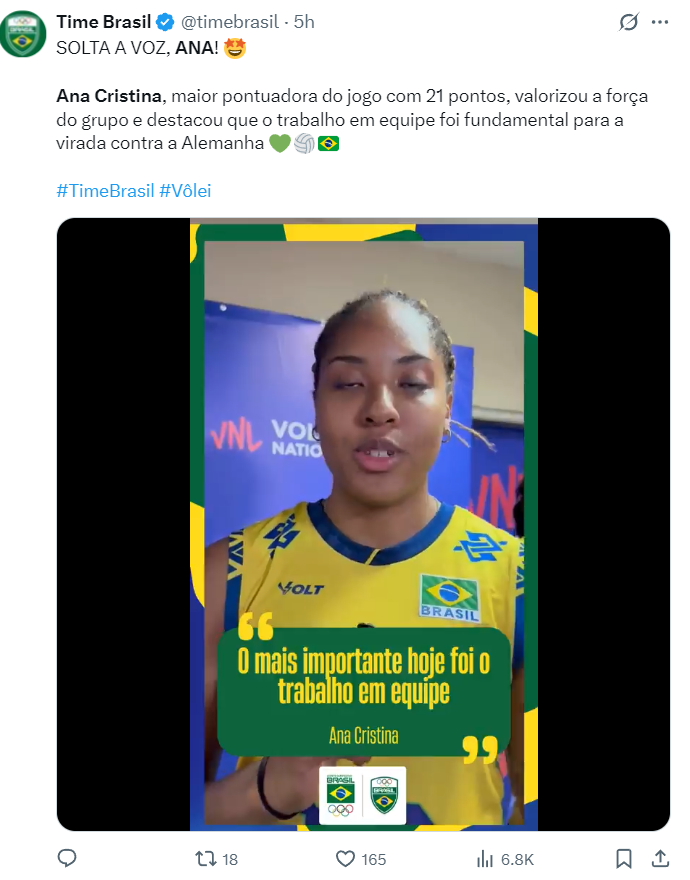Viewport: 690px width, 880px height.
Task: Open the reply comment icon
Action: (67, 858)
